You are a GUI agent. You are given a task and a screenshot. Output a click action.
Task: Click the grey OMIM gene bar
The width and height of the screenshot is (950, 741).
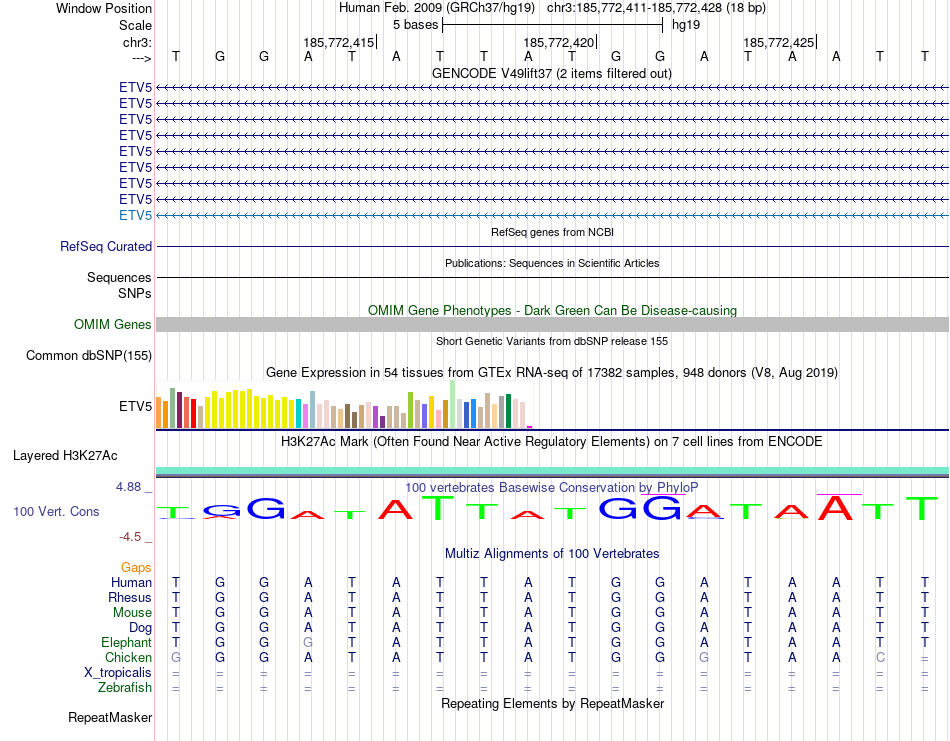point(552,324)
